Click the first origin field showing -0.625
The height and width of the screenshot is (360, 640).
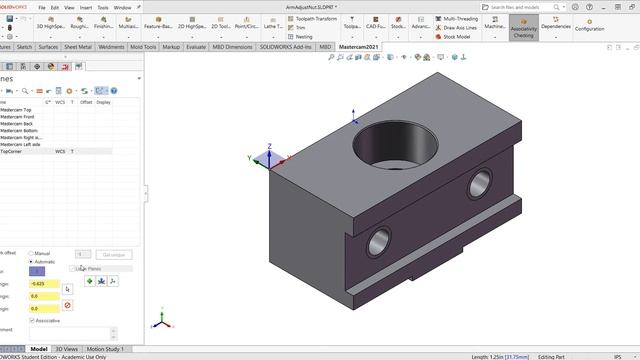[x=44, y=284]
